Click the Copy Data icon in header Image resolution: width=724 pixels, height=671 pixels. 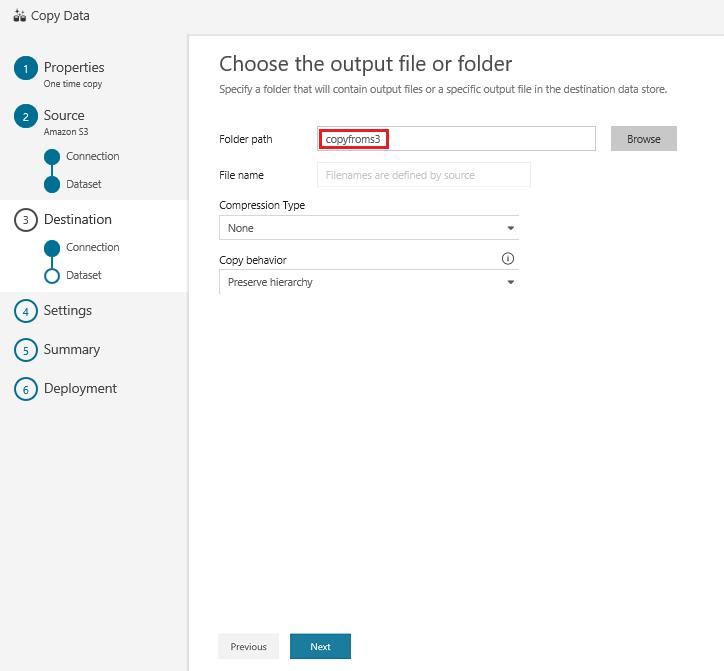click(19, 16)
